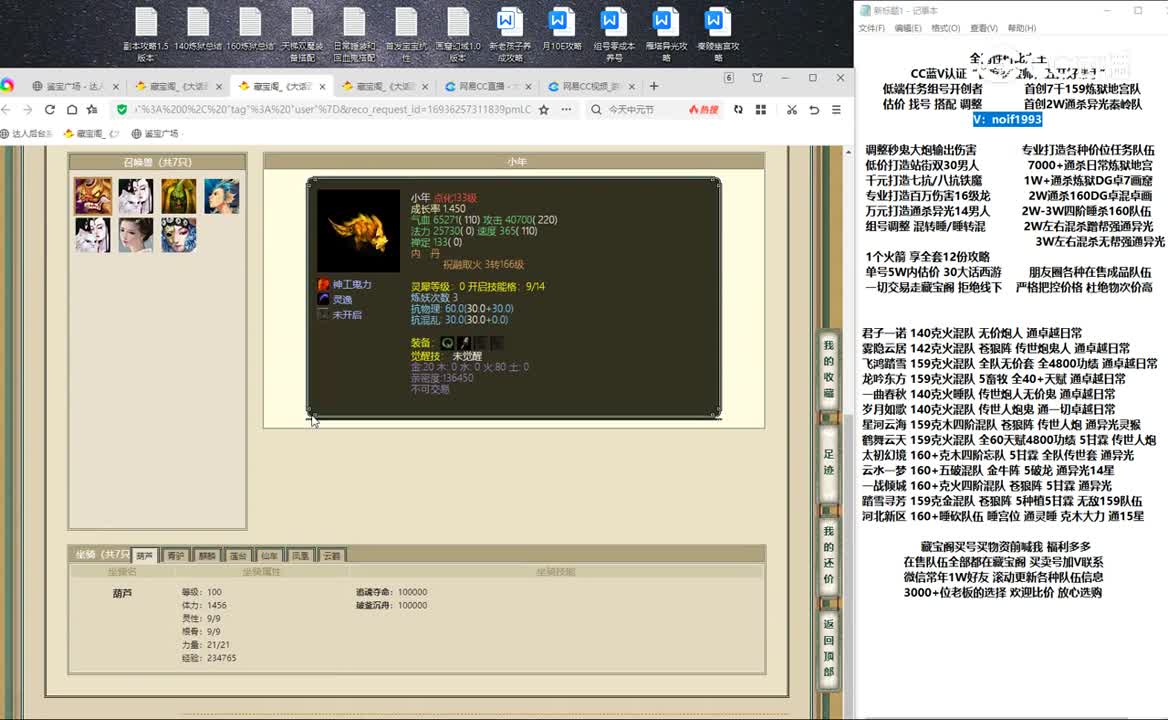Screen dimensions: 1168x720
Task: Open the 藏宝阁 bookmark in bookmarks bar
Action: [92, 134]
